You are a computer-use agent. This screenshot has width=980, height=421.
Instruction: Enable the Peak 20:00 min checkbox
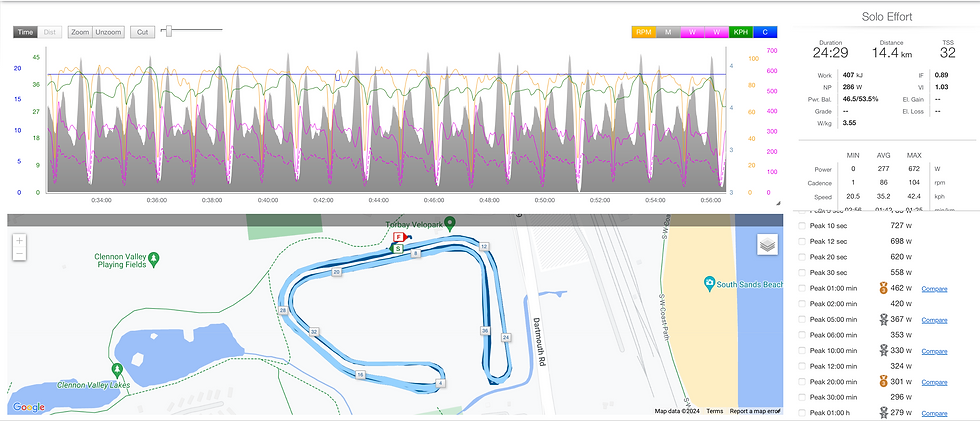[x=803, y=382]
